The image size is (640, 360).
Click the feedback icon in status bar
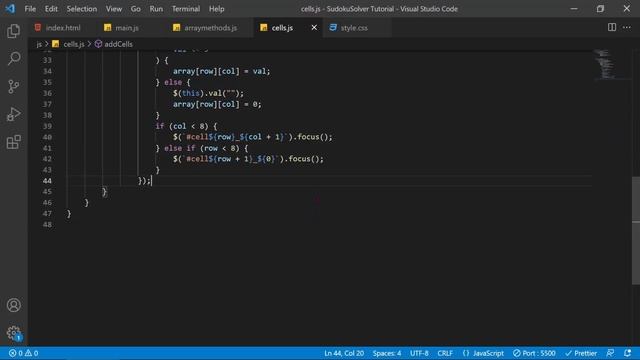610,353
